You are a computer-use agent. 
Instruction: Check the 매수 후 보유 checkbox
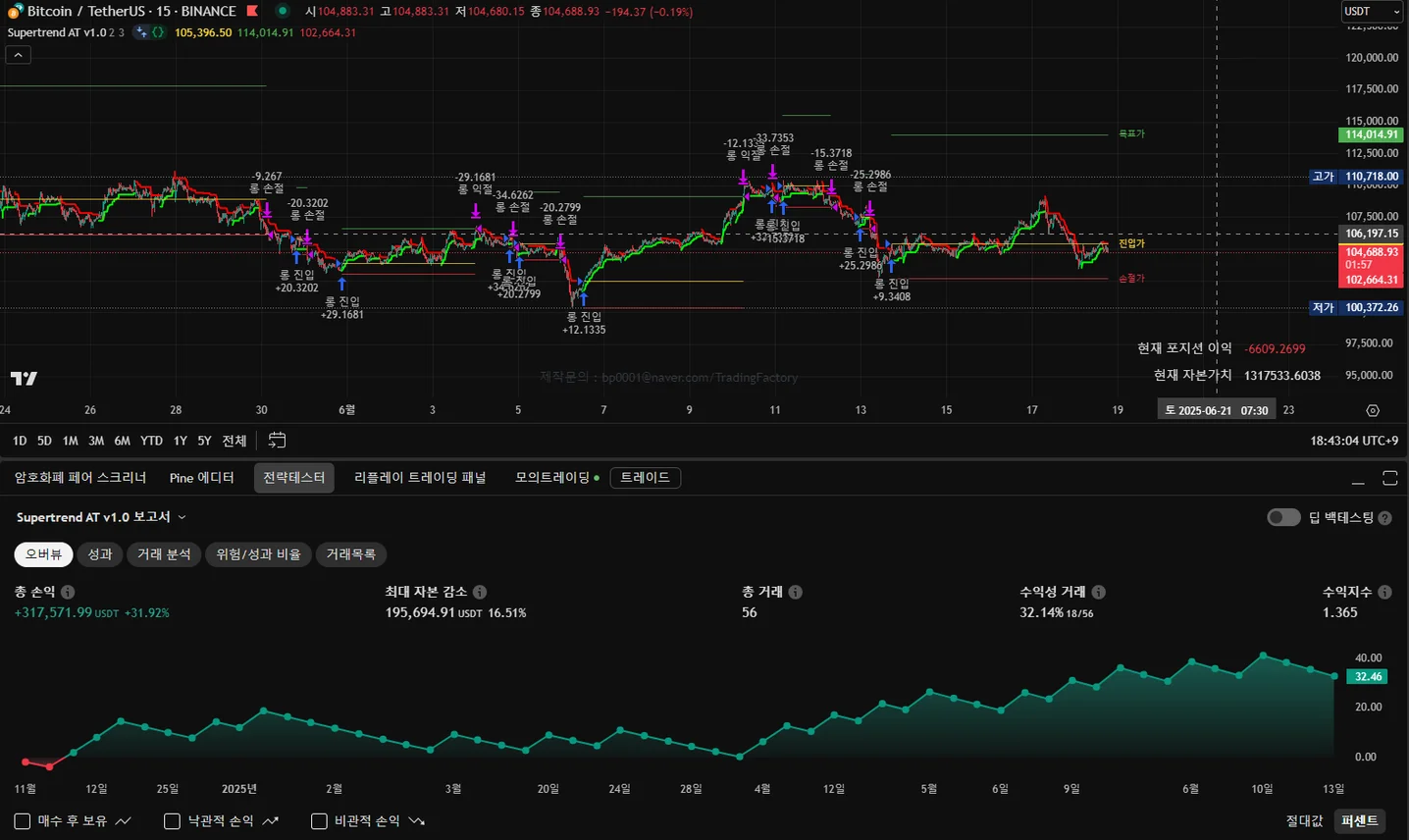coord(23,821)
